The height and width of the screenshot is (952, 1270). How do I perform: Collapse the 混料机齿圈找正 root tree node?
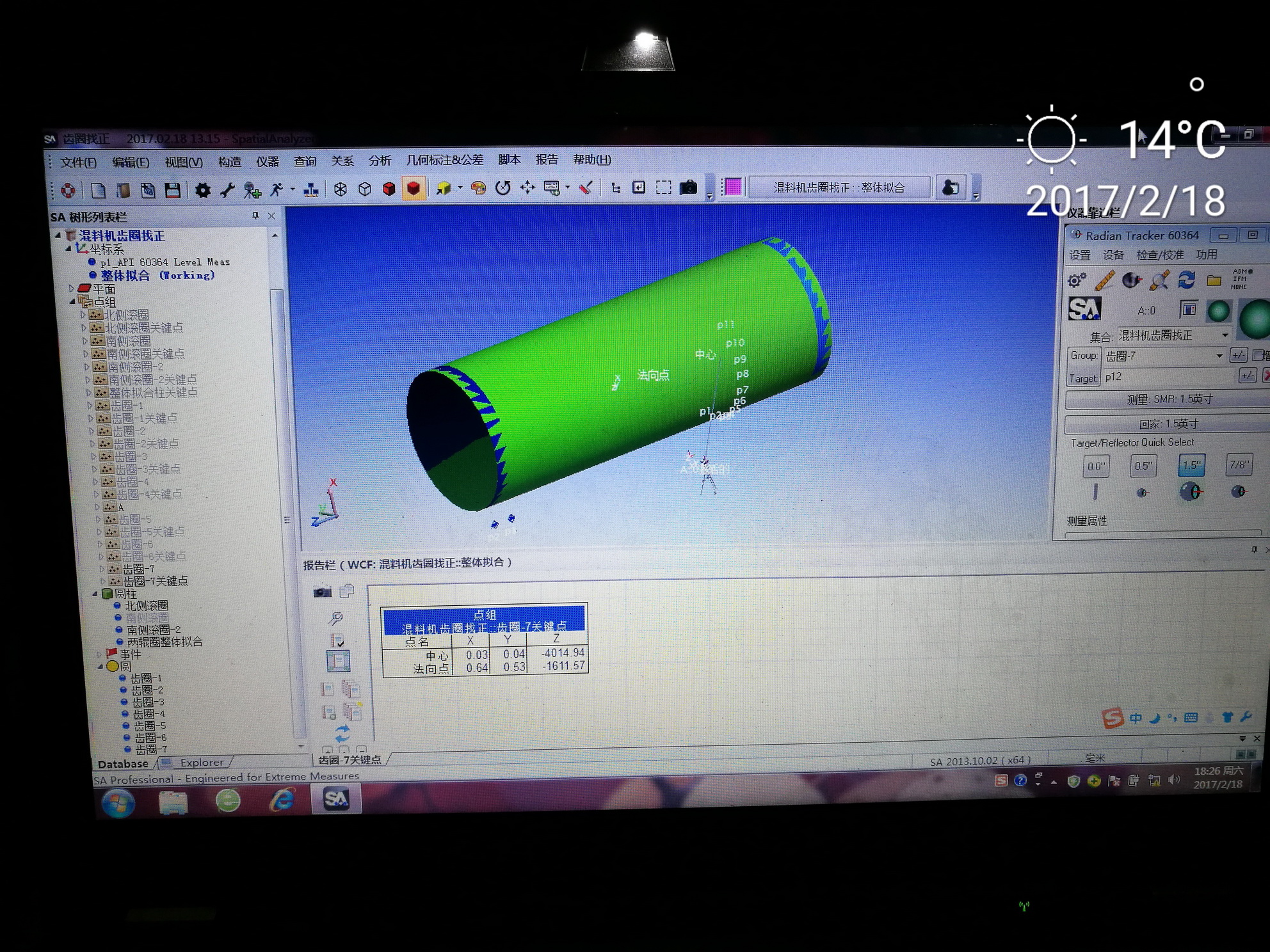(58, 235)
